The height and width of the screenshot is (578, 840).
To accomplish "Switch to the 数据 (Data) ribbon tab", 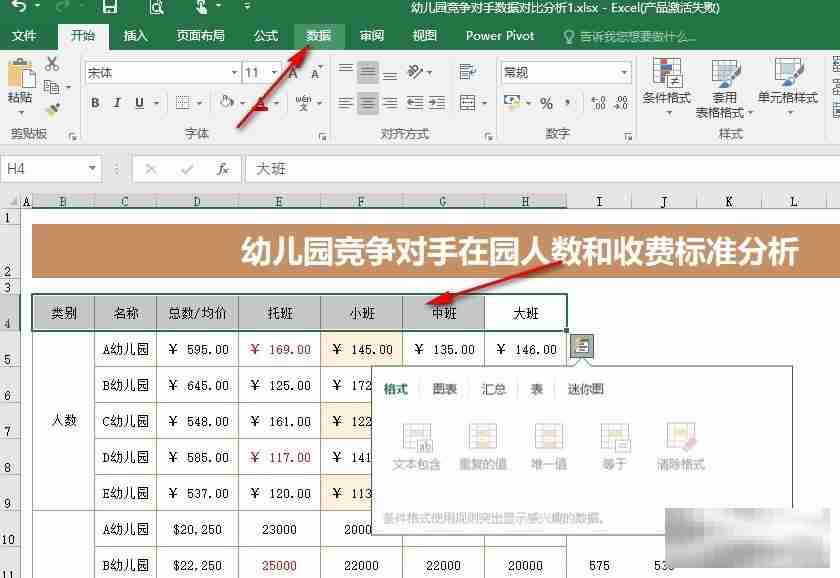I will [x=319, y=36].
